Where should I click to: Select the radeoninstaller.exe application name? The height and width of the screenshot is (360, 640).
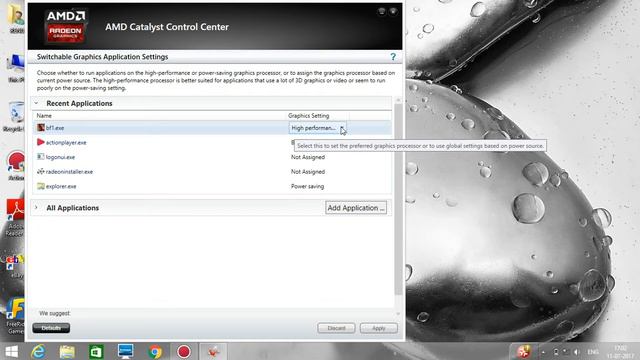(x=69, y=172)
